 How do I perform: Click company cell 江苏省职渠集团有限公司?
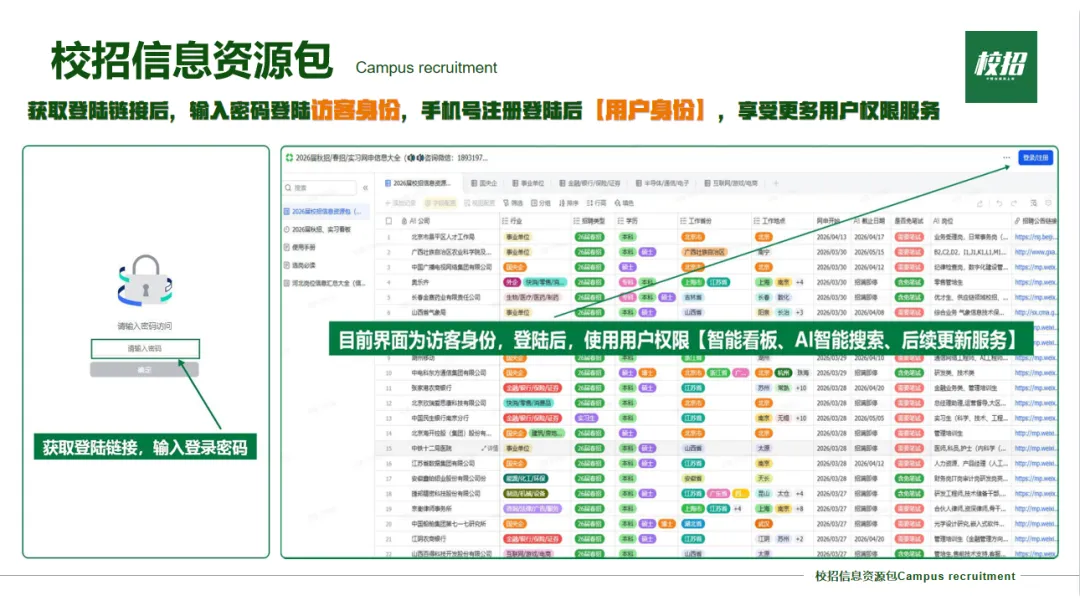[443, 463]
